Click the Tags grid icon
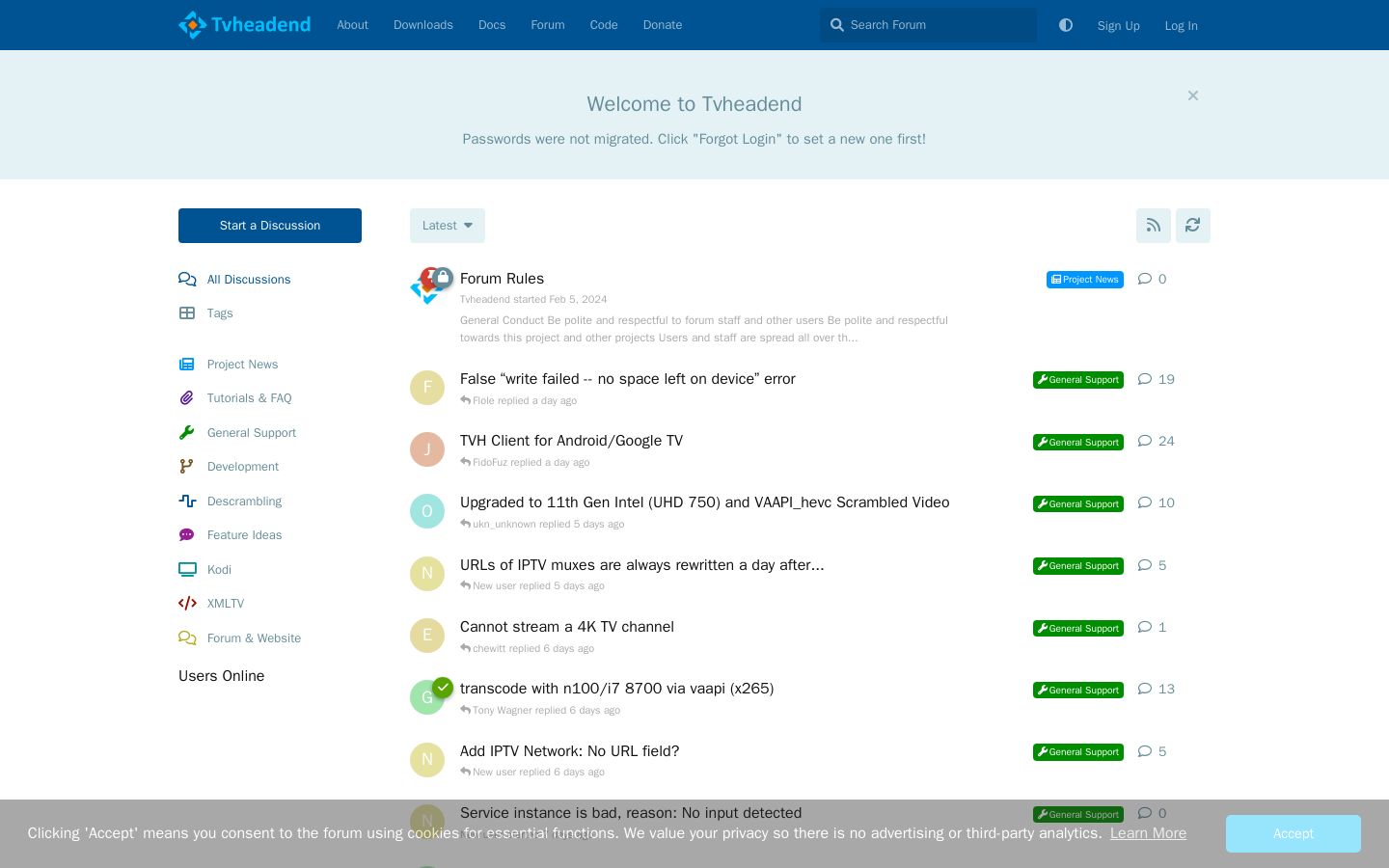The width and height of the screenshot is (1389, 868). click(x=187, y=313)
